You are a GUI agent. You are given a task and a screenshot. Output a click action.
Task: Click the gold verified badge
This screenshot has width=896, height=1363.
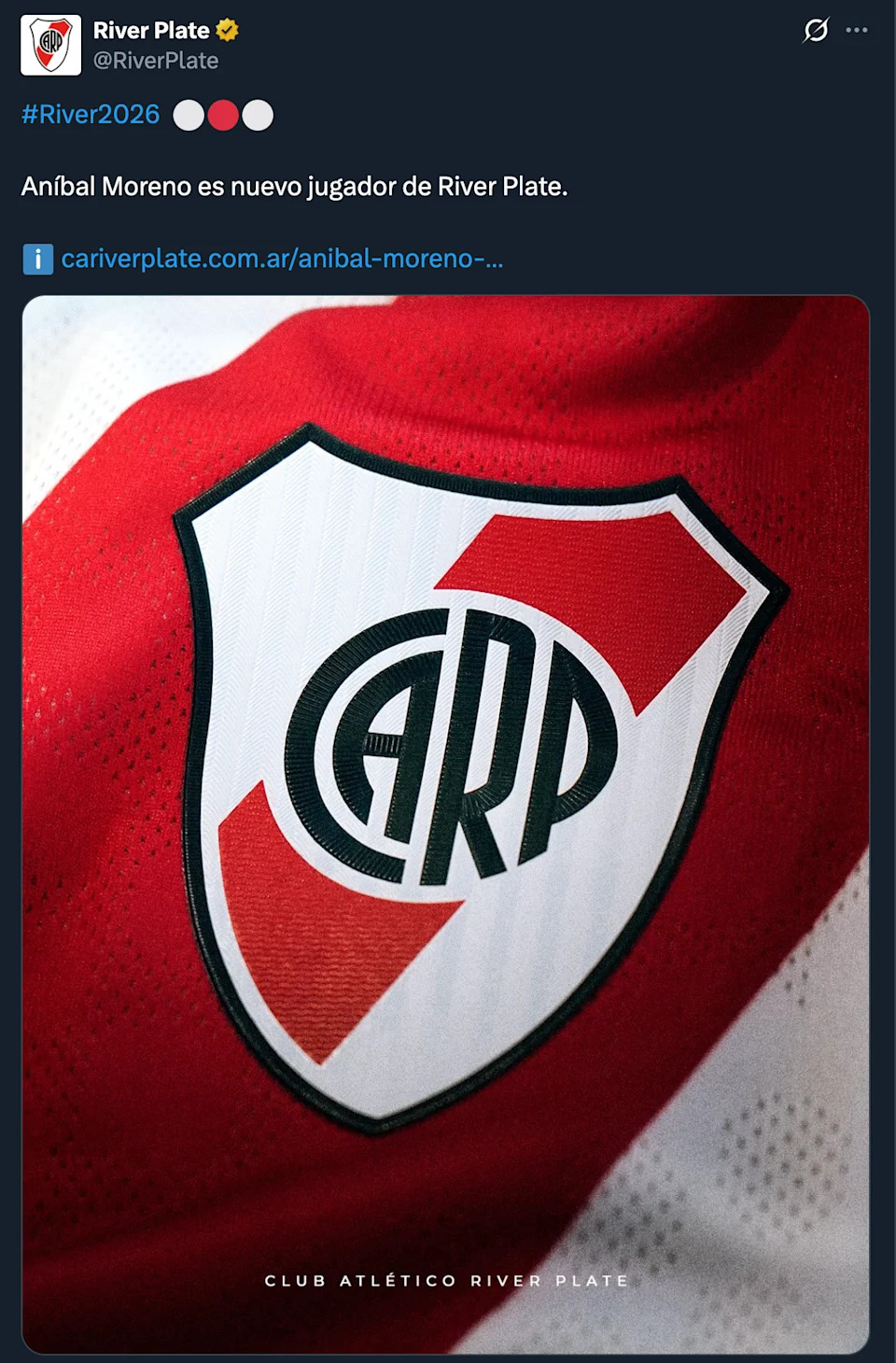227,31
